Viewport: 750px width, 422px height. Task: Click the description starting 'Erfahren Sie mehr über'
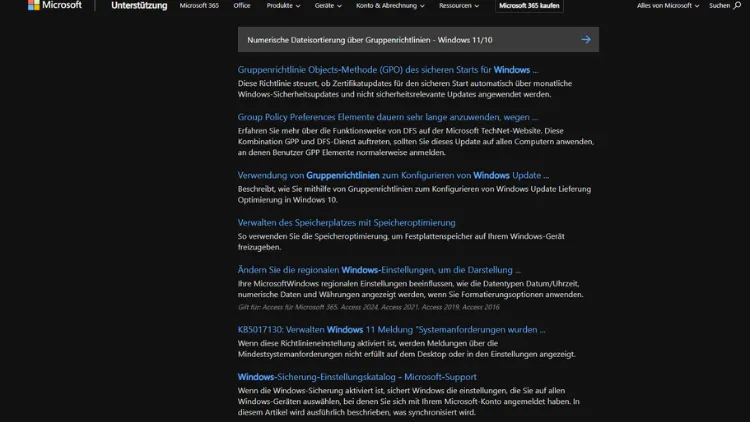pyautogui.click(x=416, y=142)
